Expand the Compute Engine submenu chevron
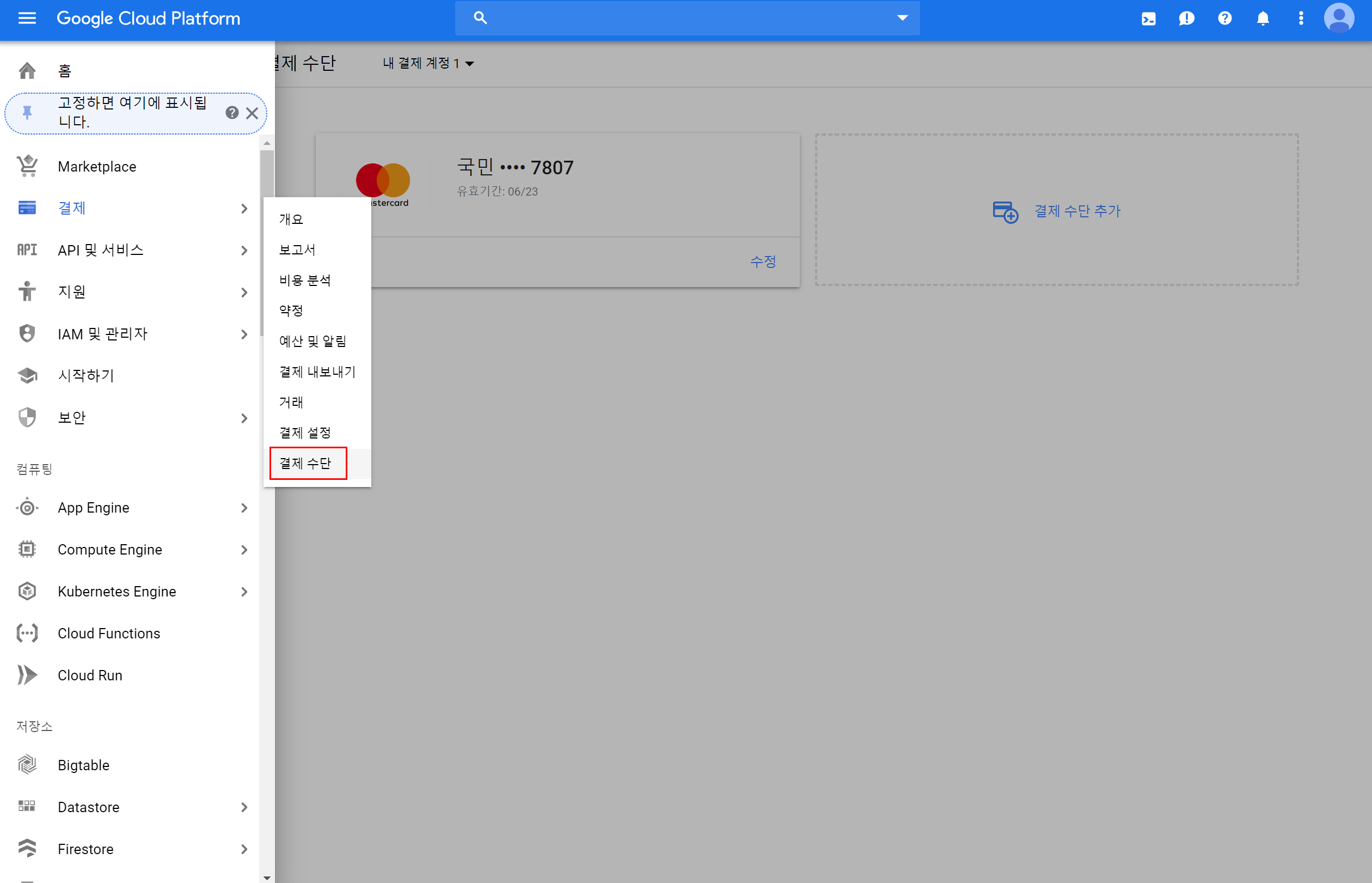This screenshot has width=1372, height=883. pos(244,549)
